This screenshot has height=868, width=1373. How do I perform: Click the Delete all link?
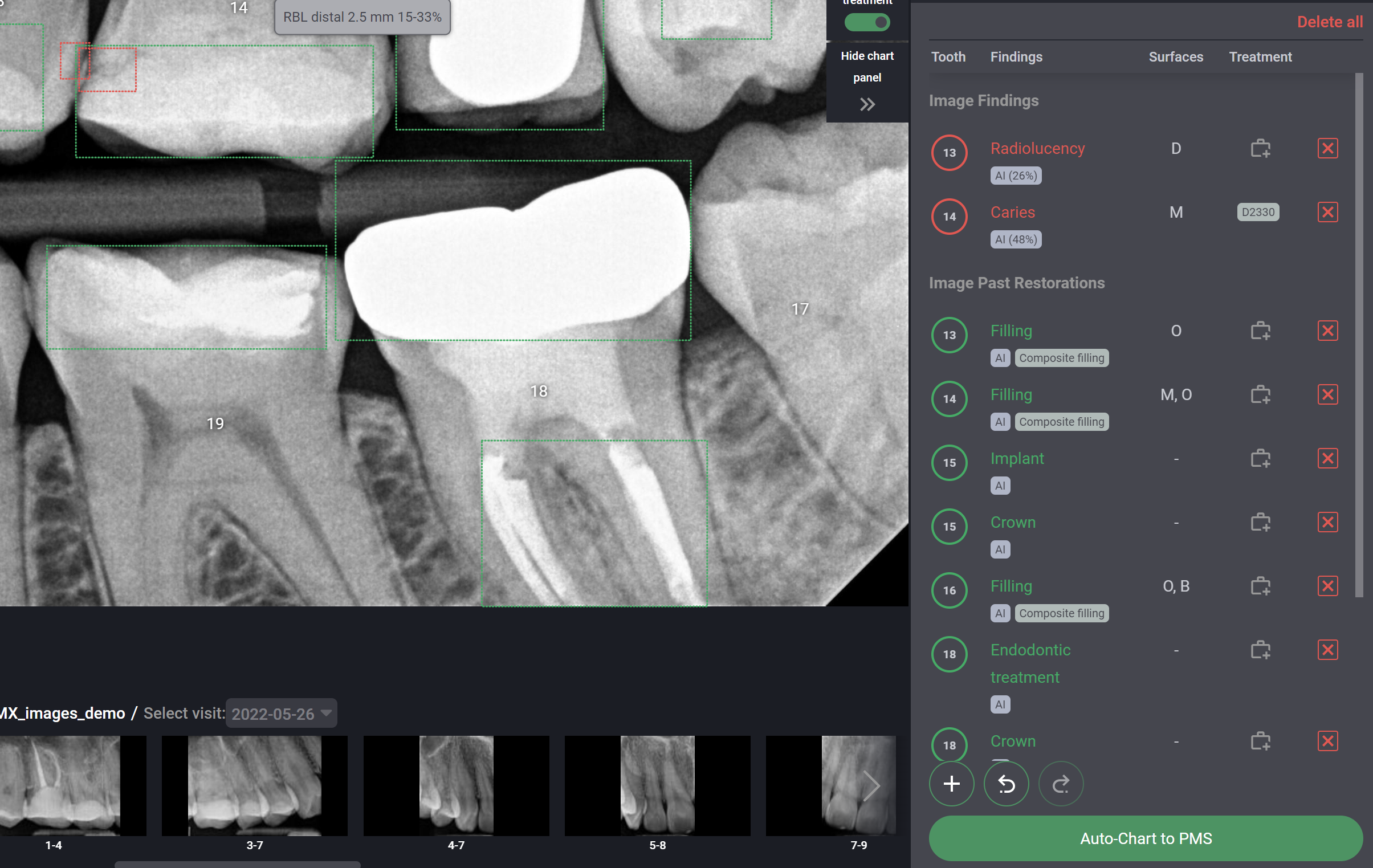1330,22
